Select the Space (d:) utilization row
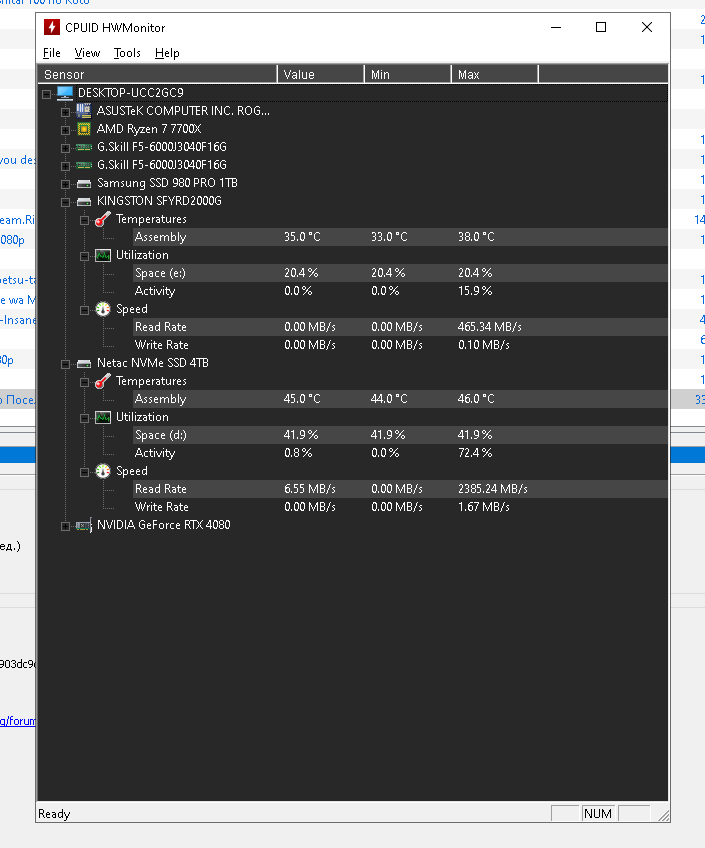This screenshot has width=705, height=848. point(400,435)
